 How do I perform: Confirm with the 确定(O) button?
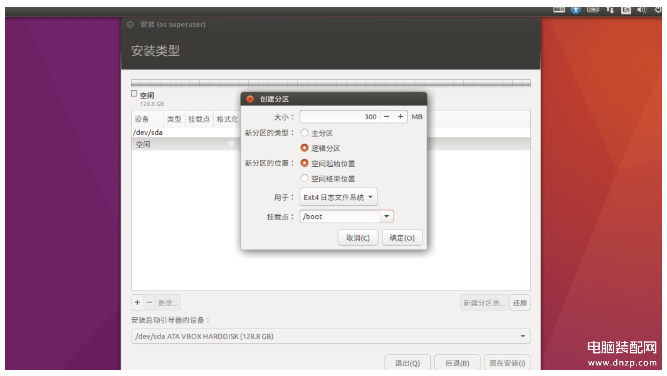click(402, 238)
